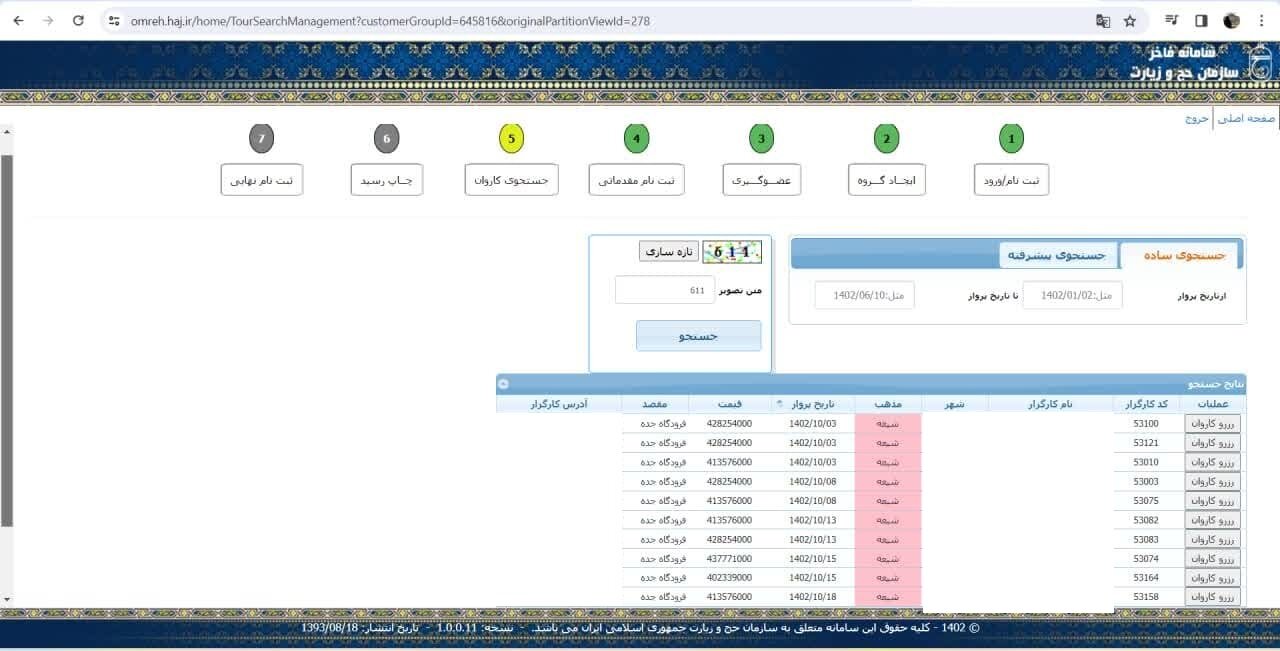Click the خروج logout link

pyautogui.click(x=1197, y=118)
